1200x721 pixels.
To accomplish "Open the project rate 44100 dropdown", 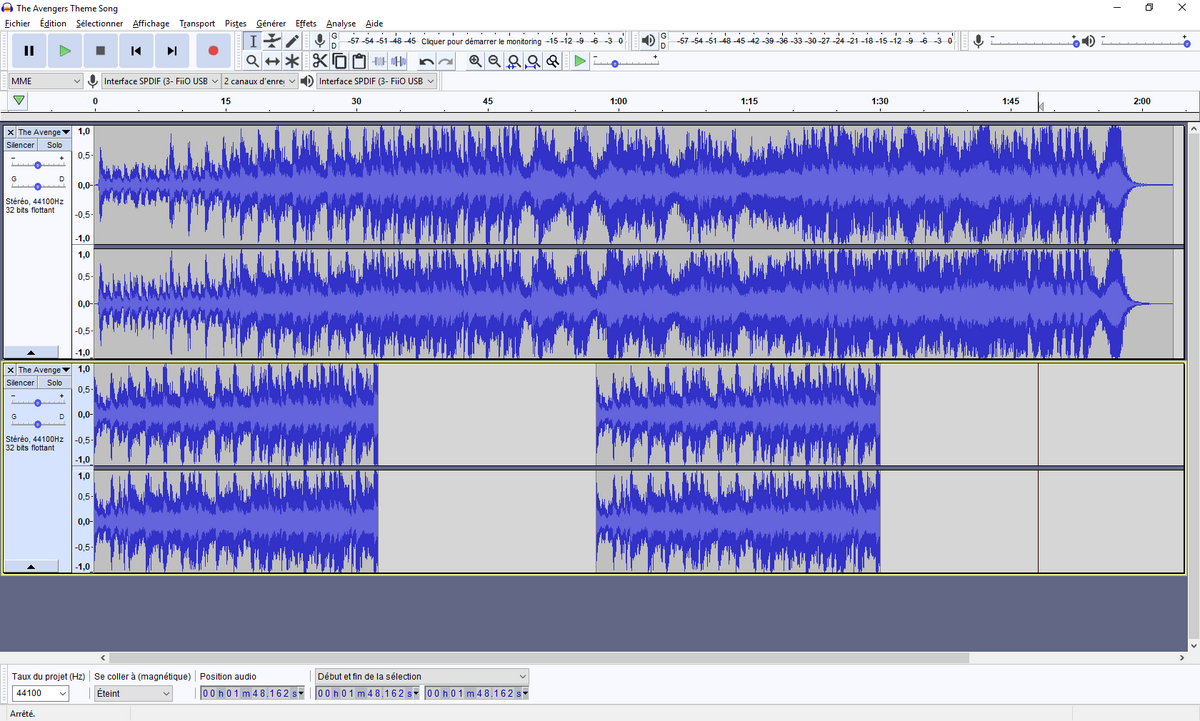I will (x=40, y=693).
